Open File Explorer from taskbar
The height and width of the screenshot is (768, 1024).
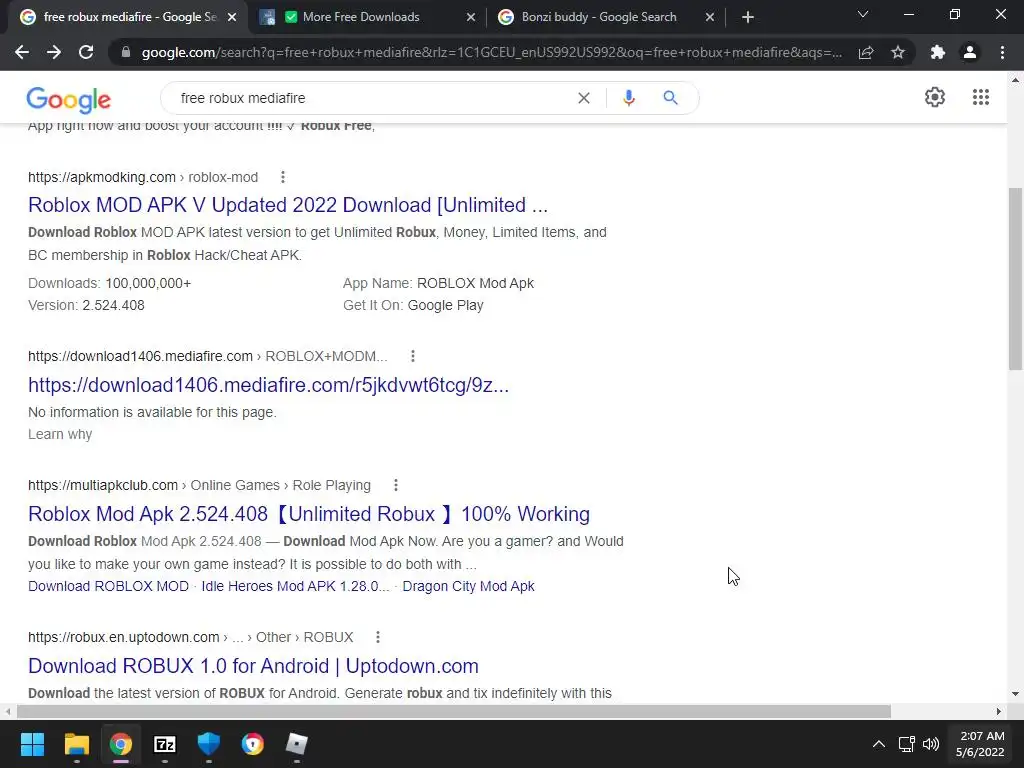pyautogui.click(x=76, y=744)
